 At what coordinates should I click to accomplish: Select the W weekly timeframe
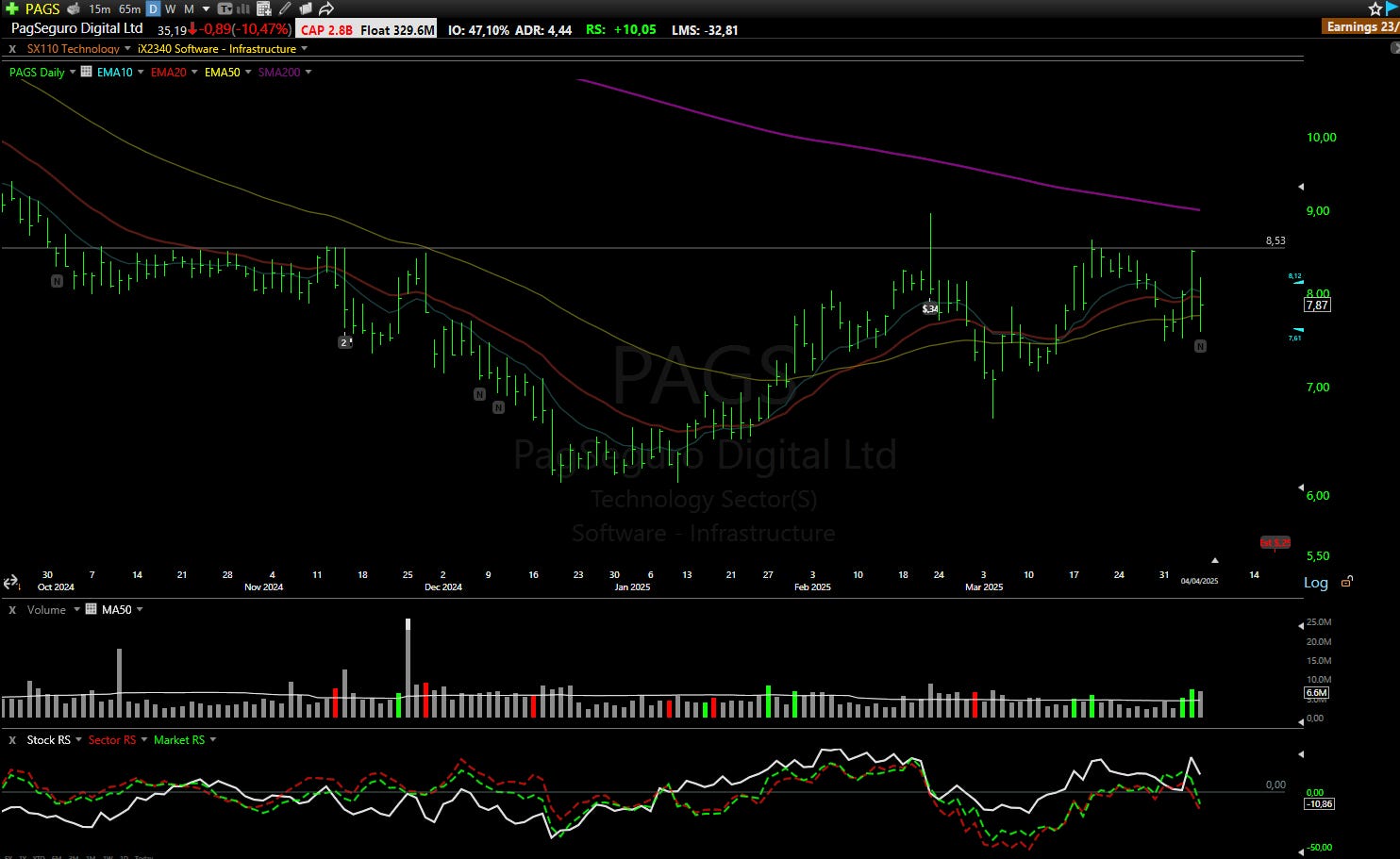pyautogui.click(x=171, y=8)
